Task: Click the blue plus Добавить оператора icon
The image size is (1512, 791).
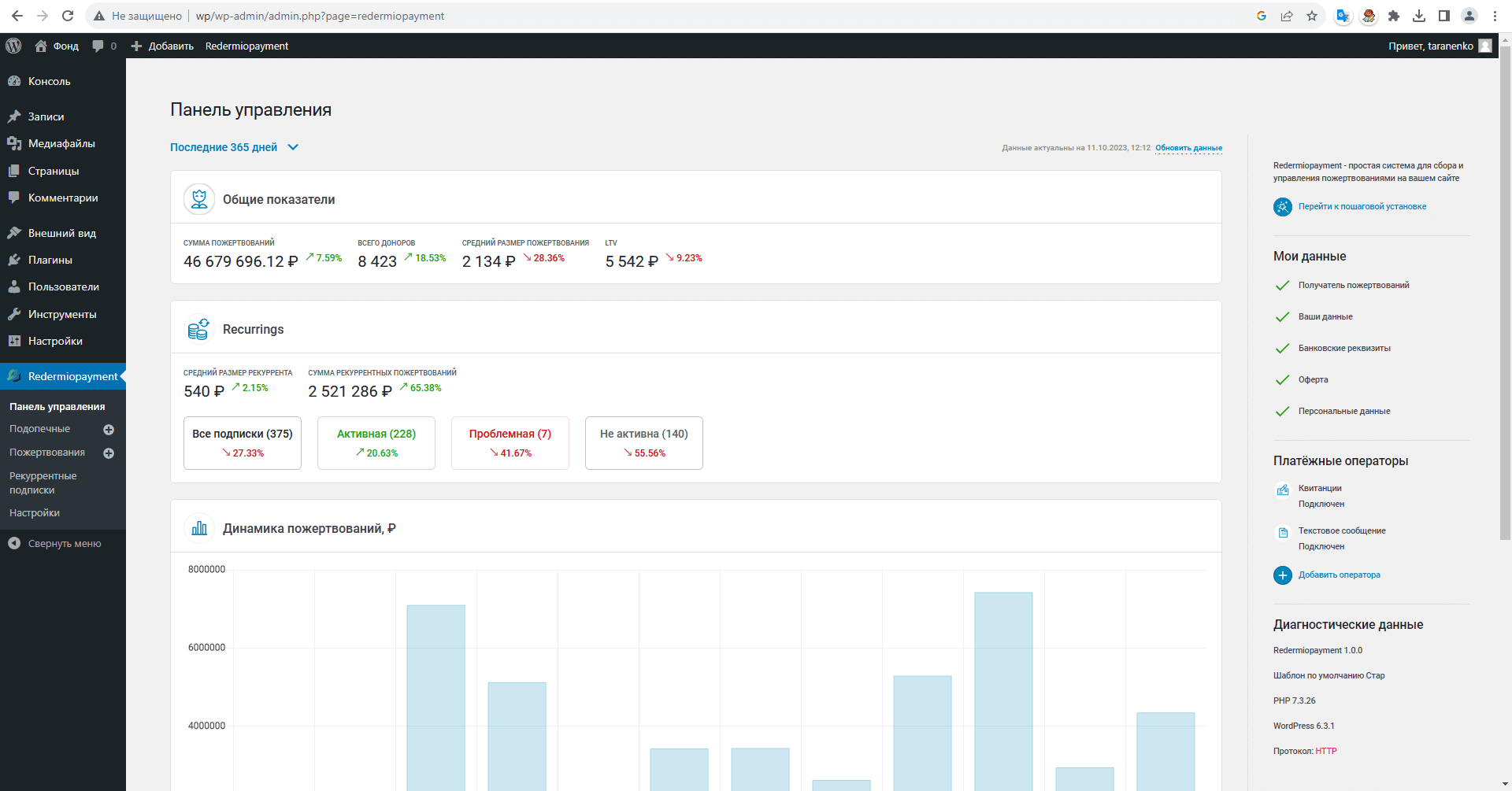Action: 1282,575
